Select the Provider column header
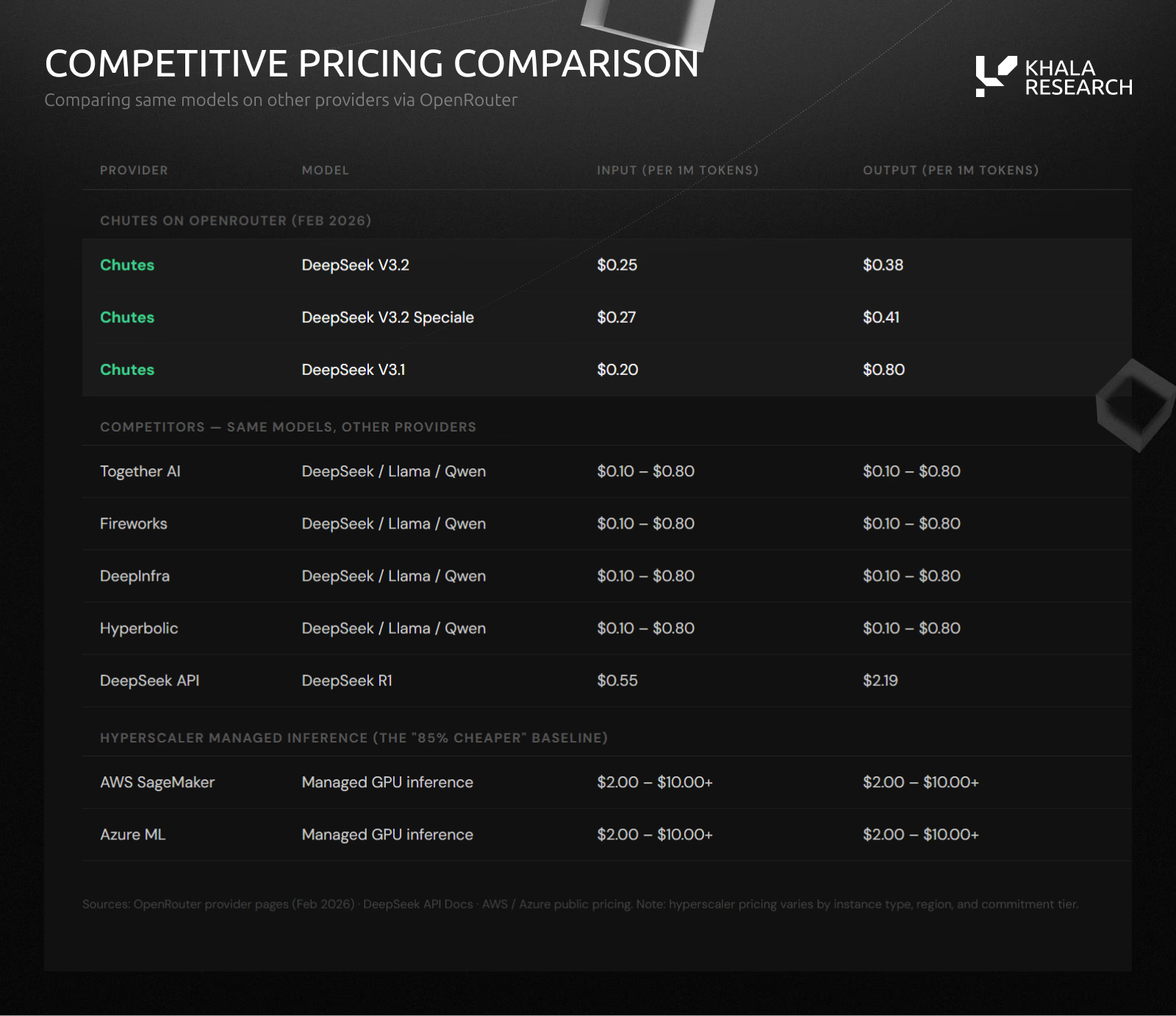This screenshot has width=1176, height=1016. click(134, 171)
